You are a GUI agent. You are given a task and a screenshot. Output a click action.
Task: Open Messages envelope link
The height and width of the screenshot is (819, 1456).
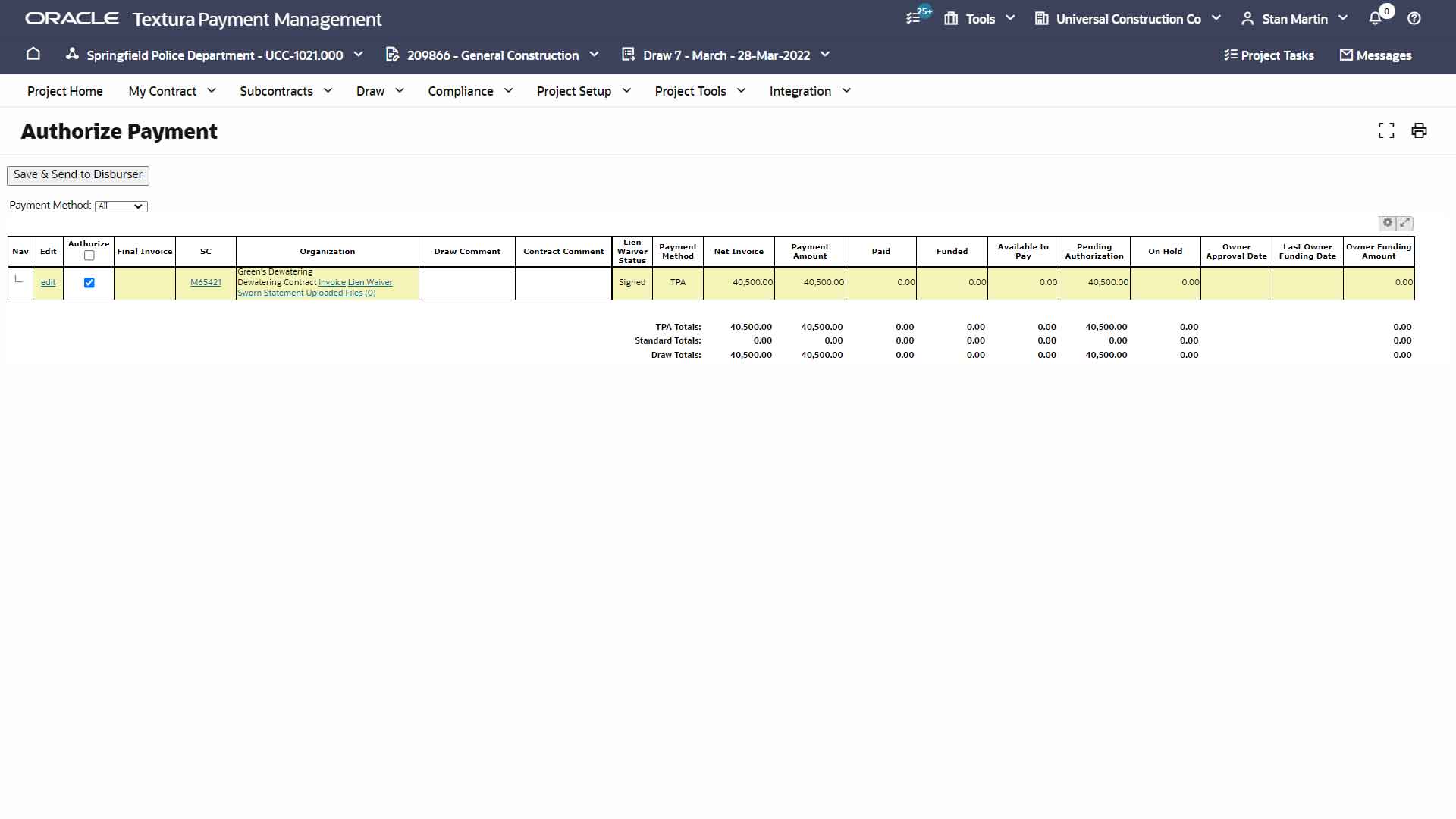click(x=1375, y=55)
